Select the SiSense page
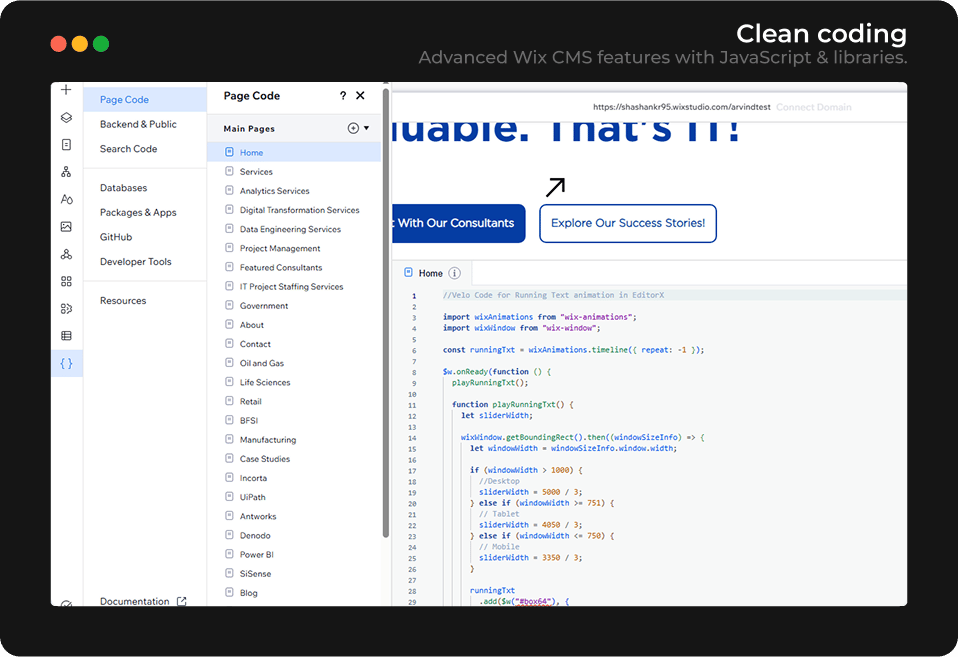The height and width of the screenshot is (657, 958). coord(294,574)
